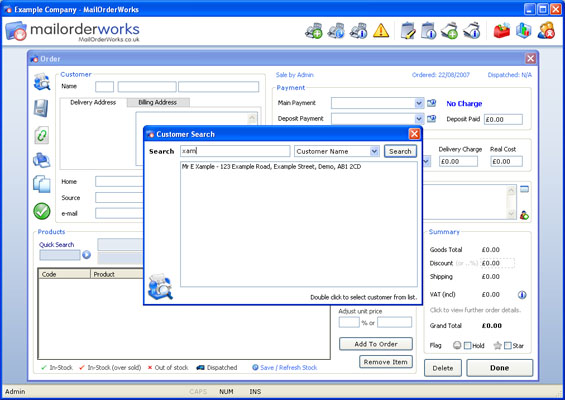This screenshot has height=400, width=565.
Task: Switch to the Billing Address tab
Action: coord(158,102)
